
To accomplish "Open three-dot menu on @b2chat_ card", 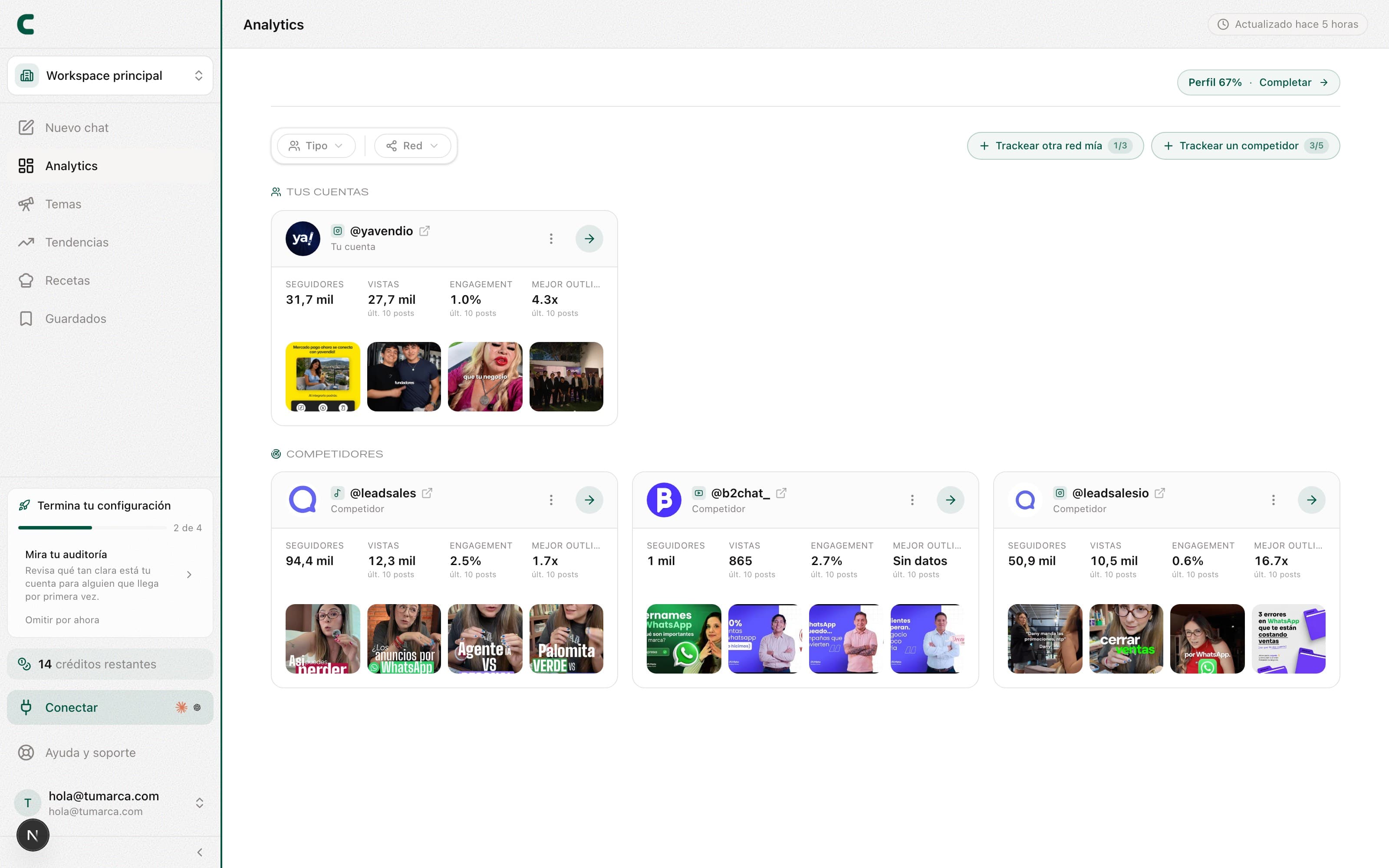I will [x=912, y=500].
